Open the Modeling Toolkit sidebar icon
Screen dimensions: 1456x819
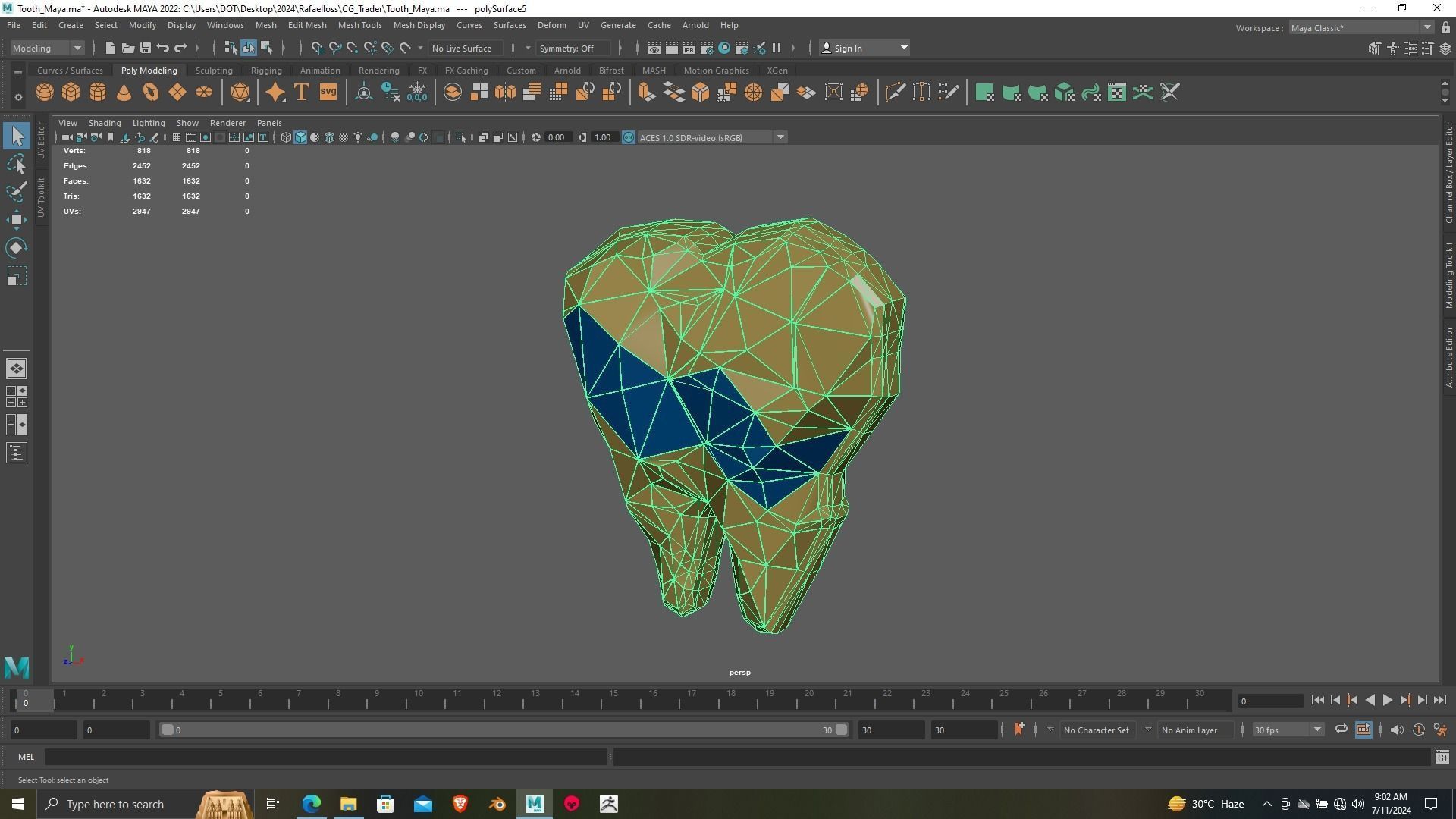[x=1375, y=48]
